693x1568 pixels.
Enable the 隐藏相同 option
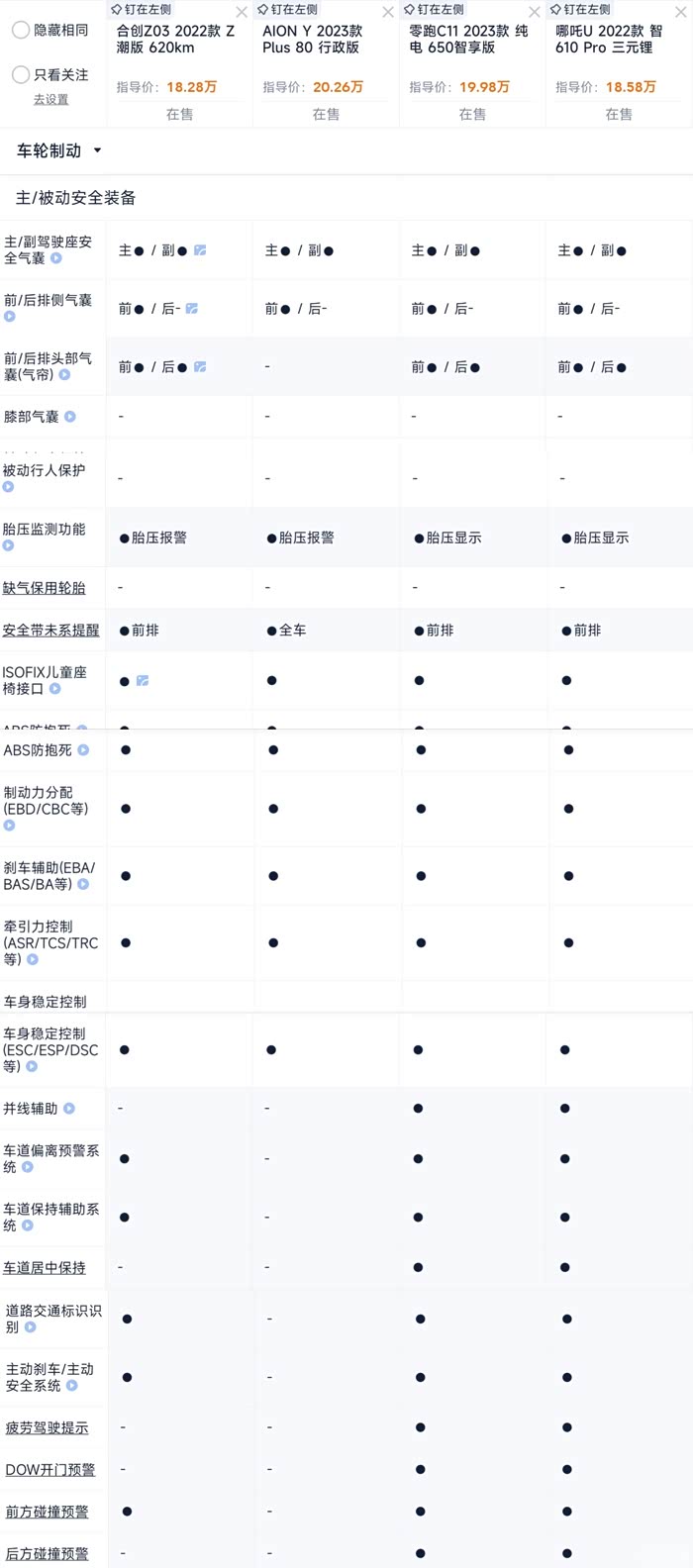[x=21, y=31]
